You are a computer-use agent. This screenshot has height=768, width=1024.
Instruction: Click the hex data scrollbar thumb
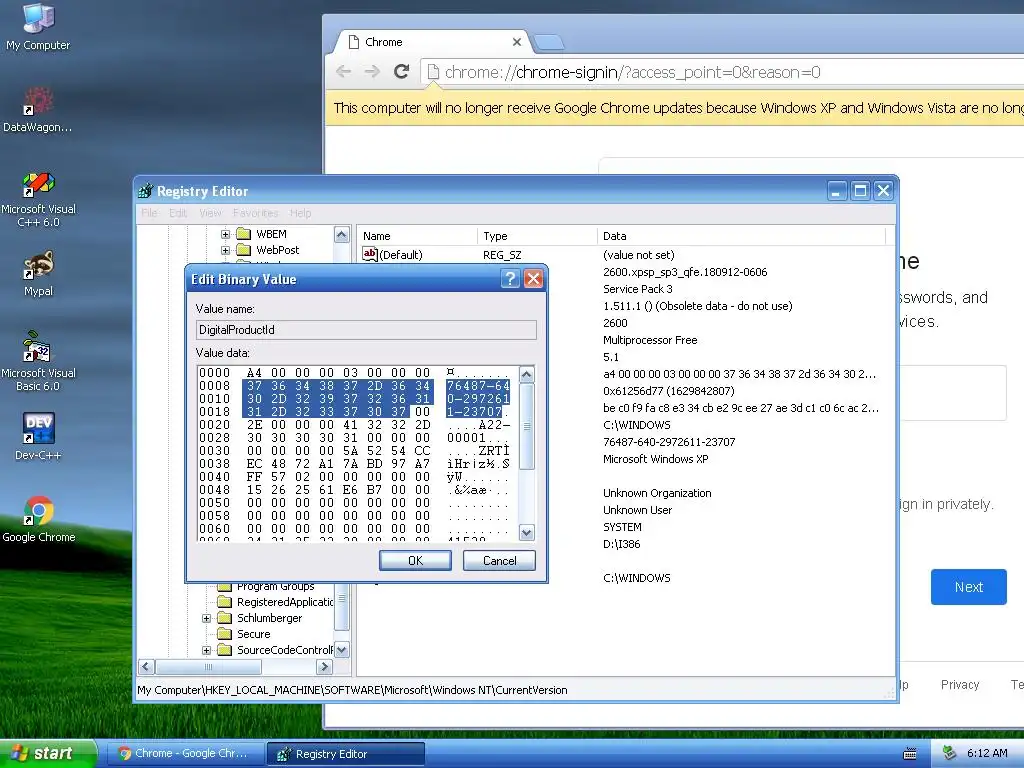[526, 426]
